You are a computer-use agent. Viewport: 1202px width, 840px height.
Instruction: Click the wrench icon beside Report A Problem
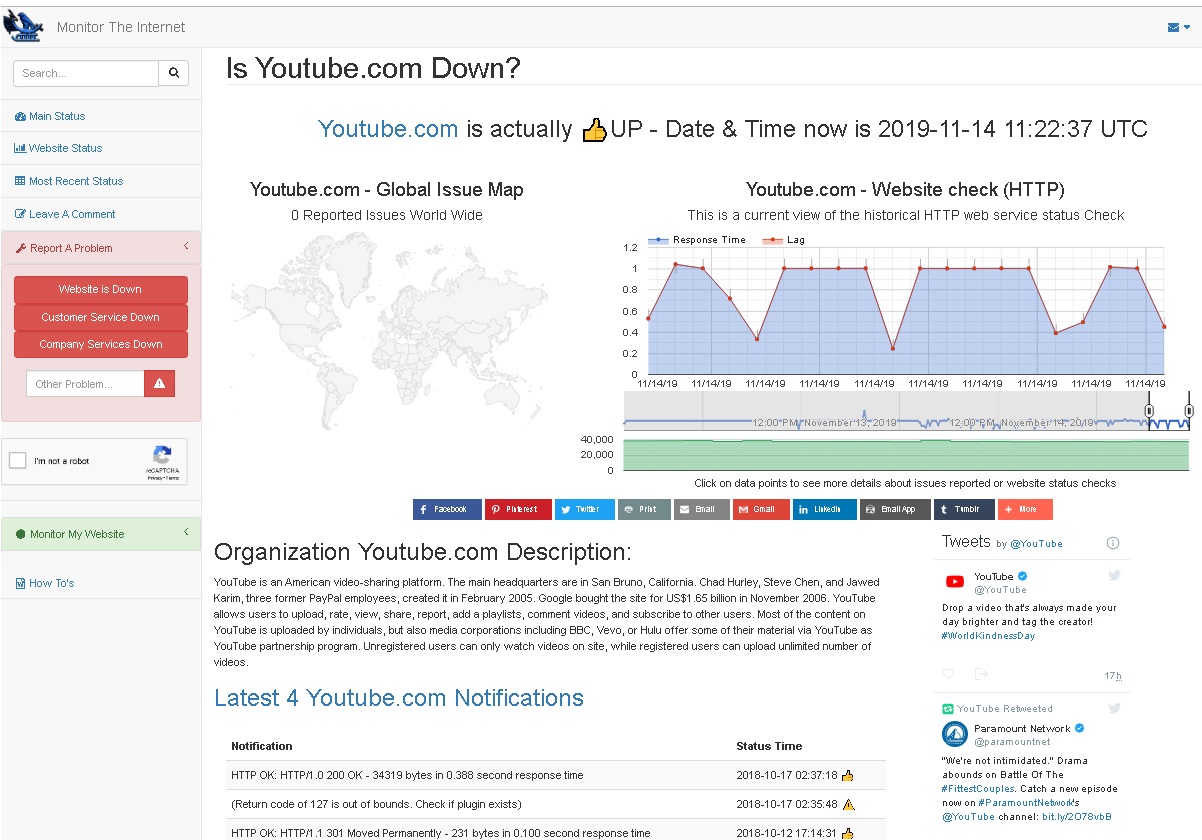21,247
